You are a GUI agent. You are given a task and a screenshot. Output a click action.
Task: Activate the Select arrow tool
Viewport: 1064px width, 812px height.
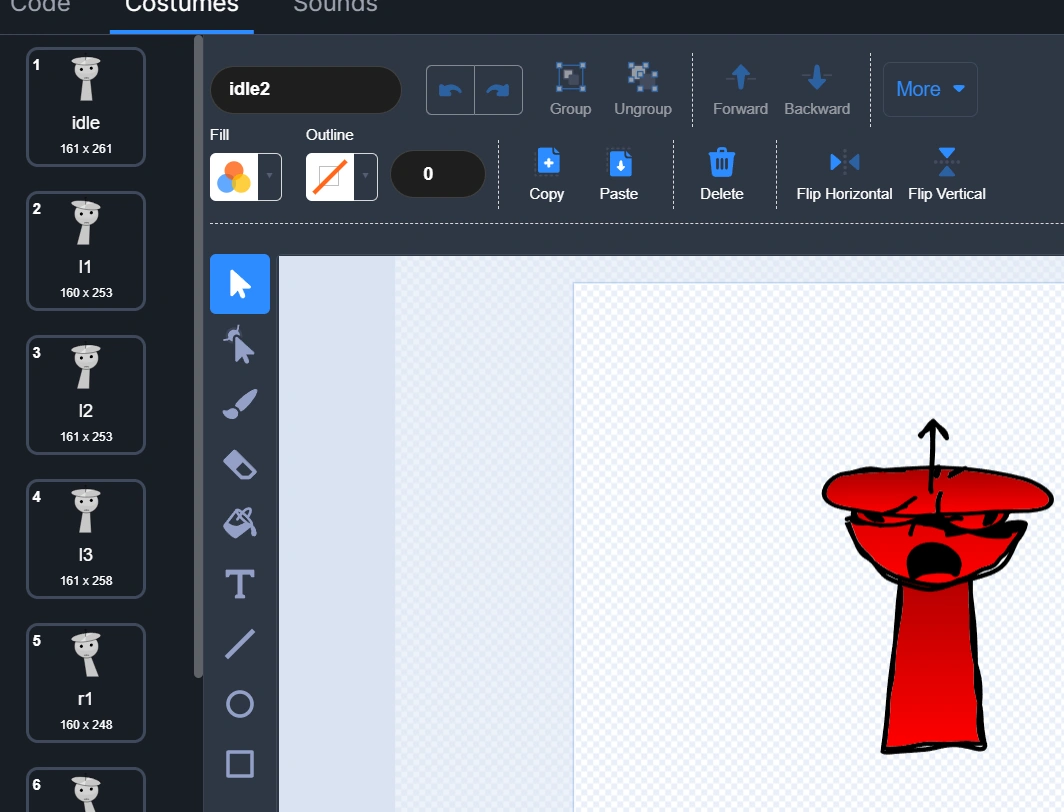tap(239, 284)
